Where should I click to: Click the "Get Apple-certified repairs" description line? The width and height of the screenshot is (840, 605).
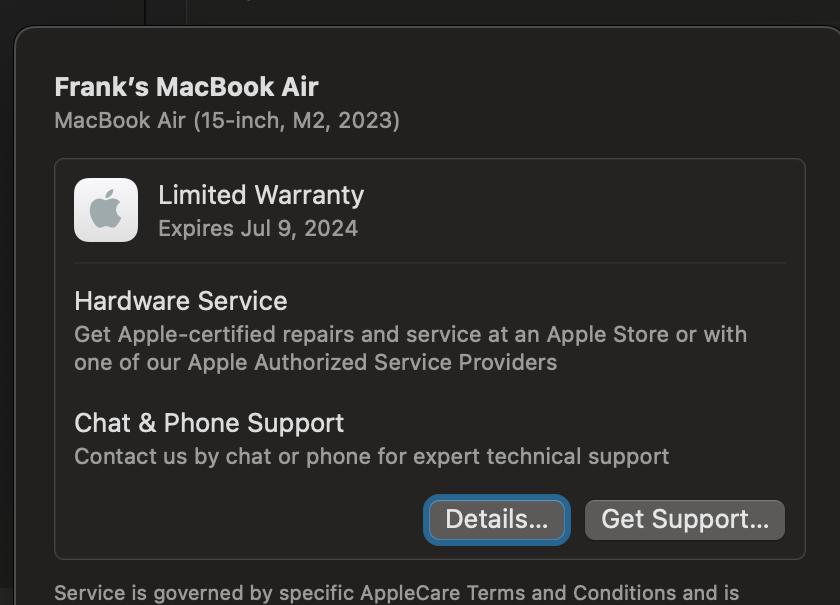pos(410,334)
